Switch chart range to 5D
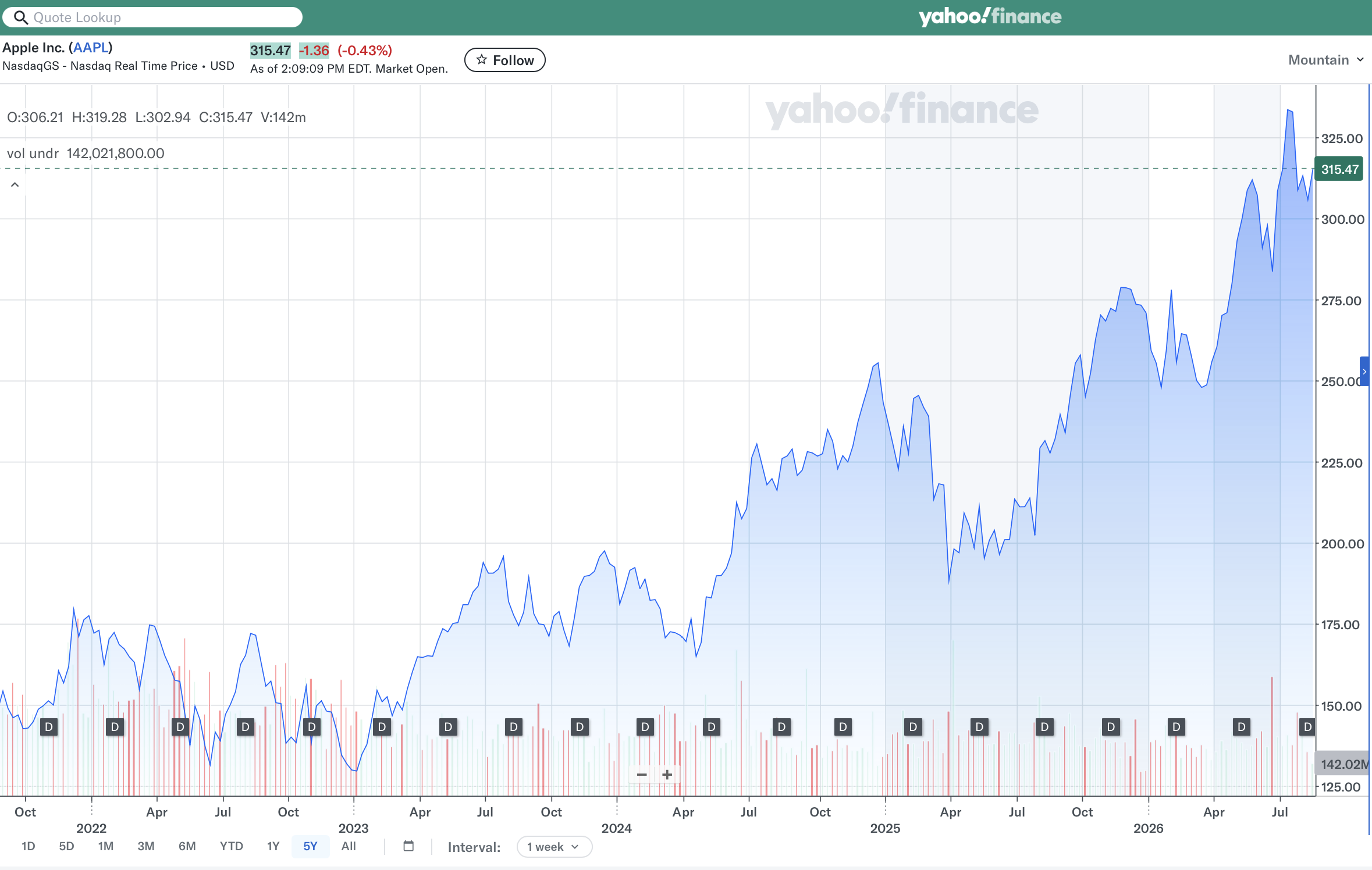 [x=67, y=846]
